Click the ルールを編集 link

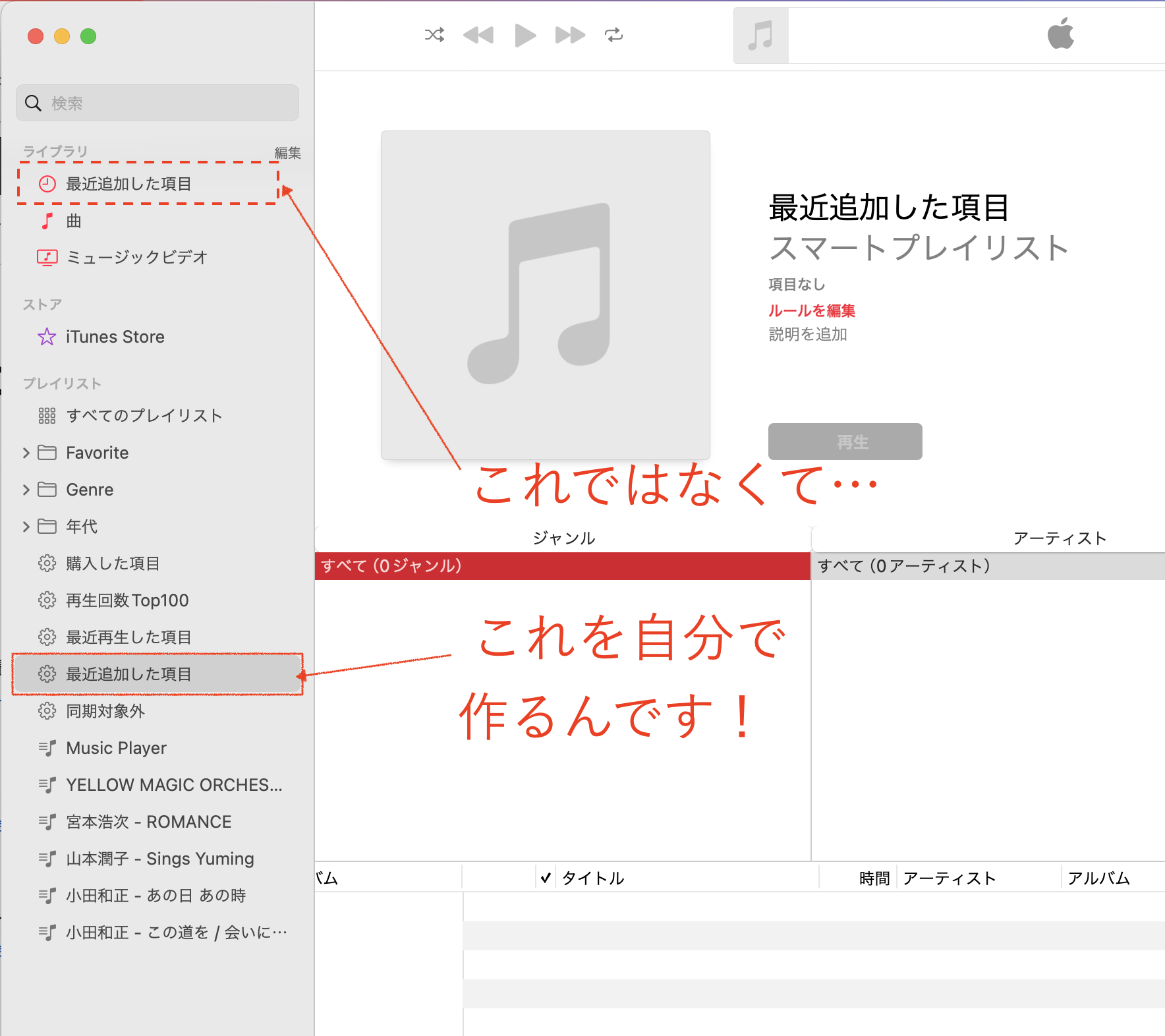pos(812,310)
